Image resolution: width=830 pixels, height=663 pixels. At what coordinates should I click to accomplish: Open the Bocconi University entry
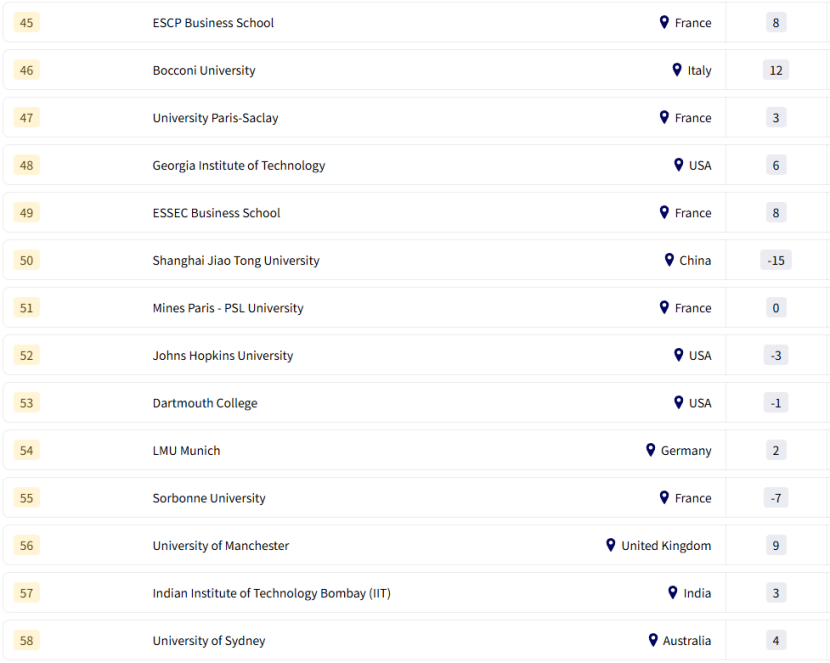(x=204, y=70)
